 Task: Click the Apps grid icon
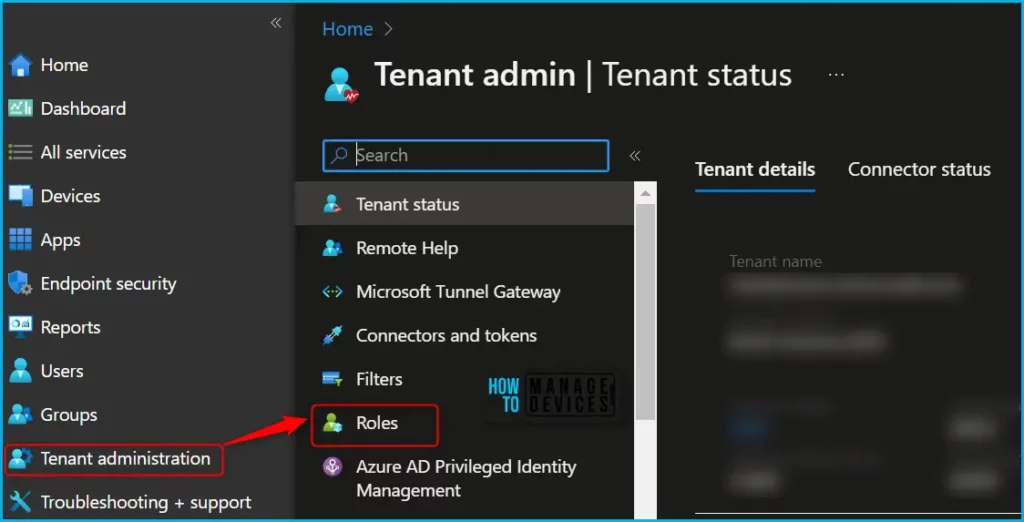click(x=20, y=240)
